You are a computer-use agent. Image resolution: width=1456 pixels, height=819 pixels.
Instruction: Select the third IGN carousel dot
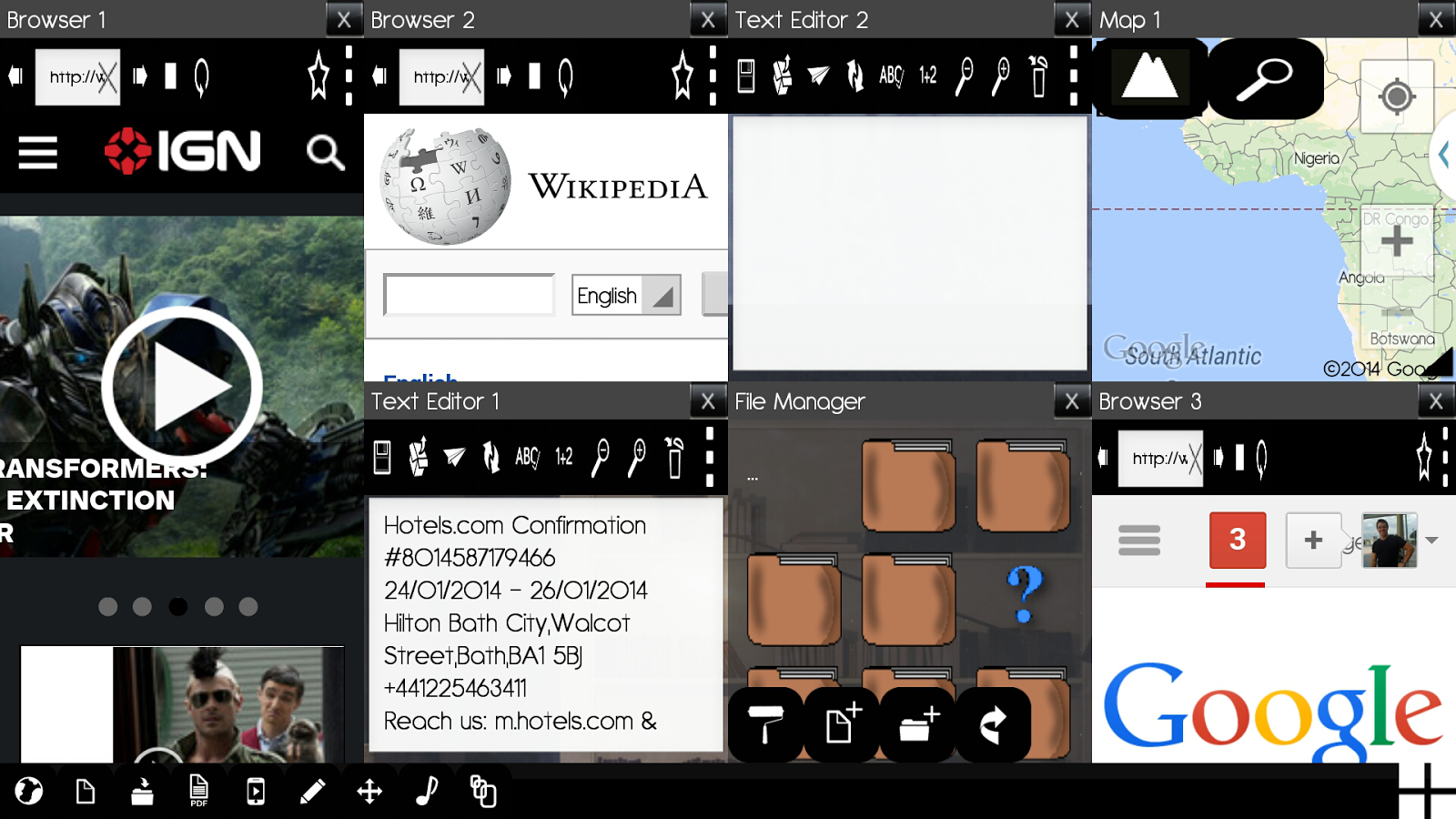(178, 607)
